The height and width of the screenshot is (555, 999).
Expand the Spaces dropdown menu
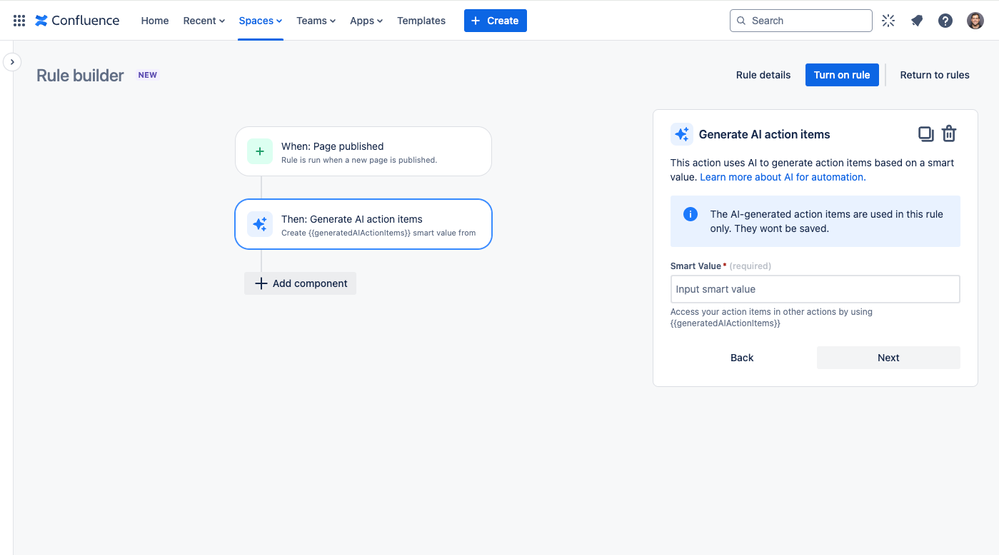260,20
